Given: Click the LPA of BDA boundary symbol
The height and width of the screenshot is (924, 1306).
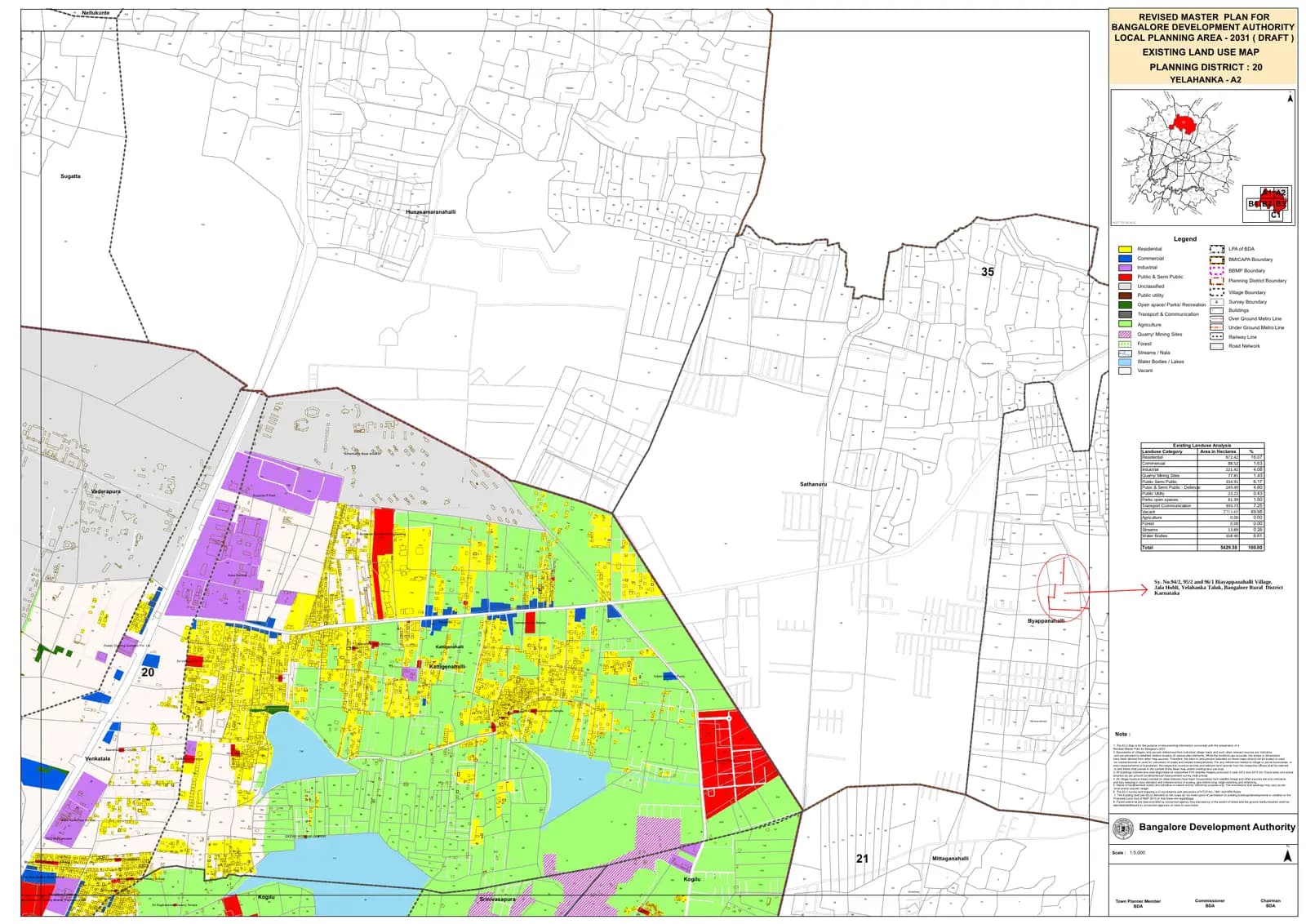Looking at the screenshot, I should pyautogui.click(x=1216, y=249).
